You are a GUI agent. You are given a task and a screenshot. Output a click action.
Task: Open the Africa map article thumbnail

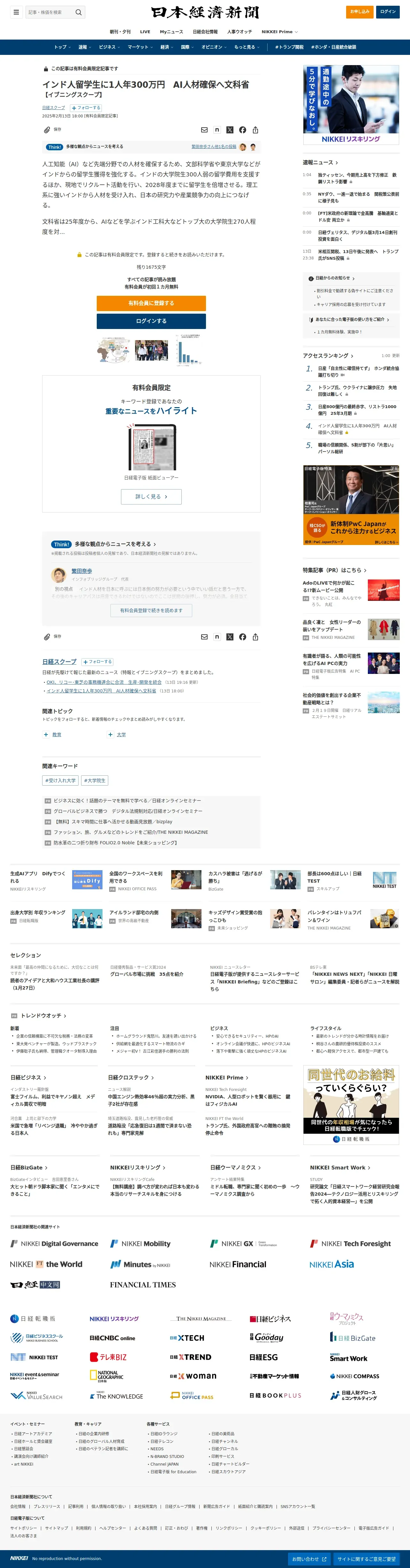(x=113, y=350)
